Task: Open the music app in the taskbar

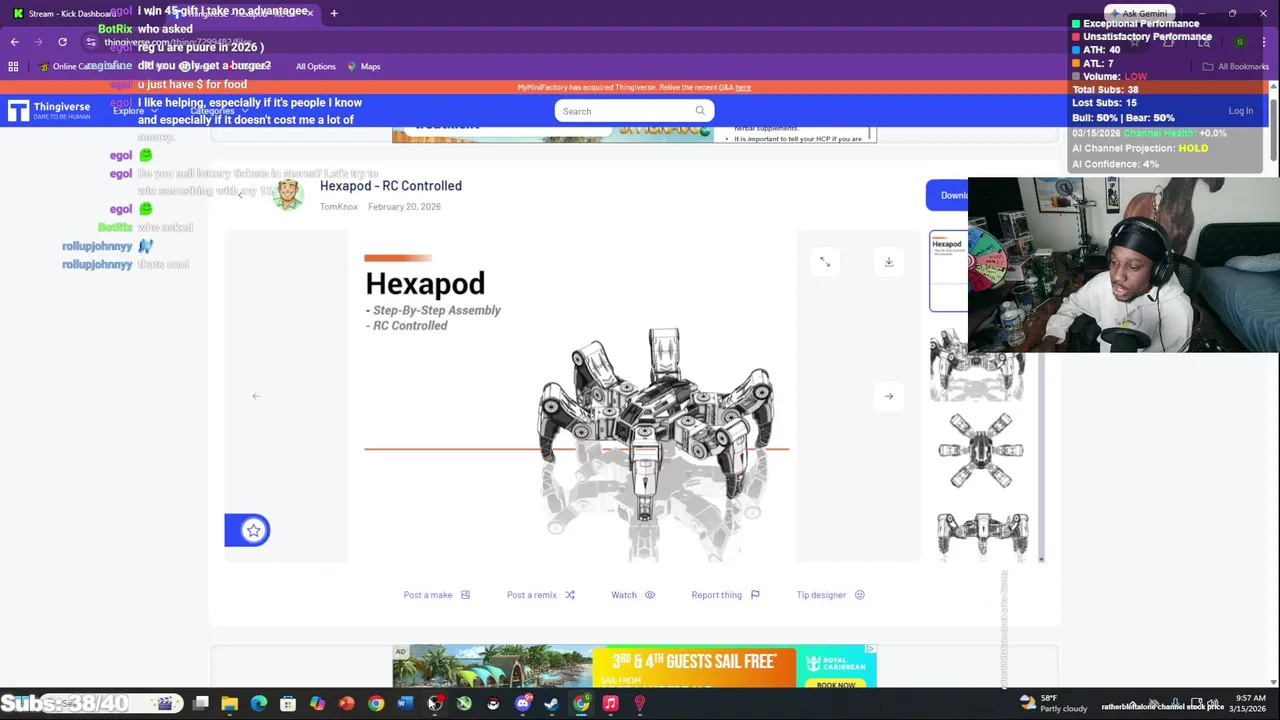Action: point(610,704)
